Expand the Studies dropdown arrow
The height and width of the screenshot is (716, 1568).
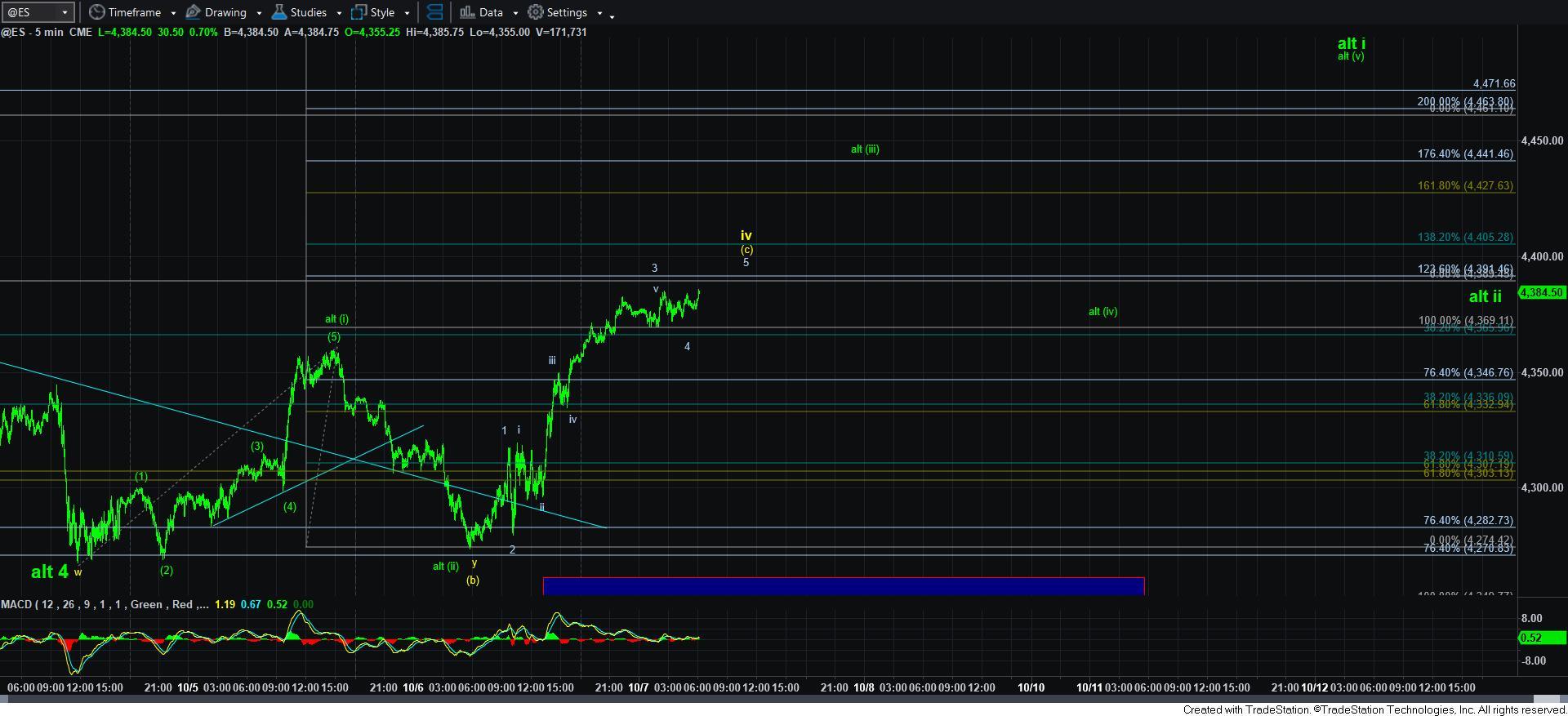click(x=338, y=13)
